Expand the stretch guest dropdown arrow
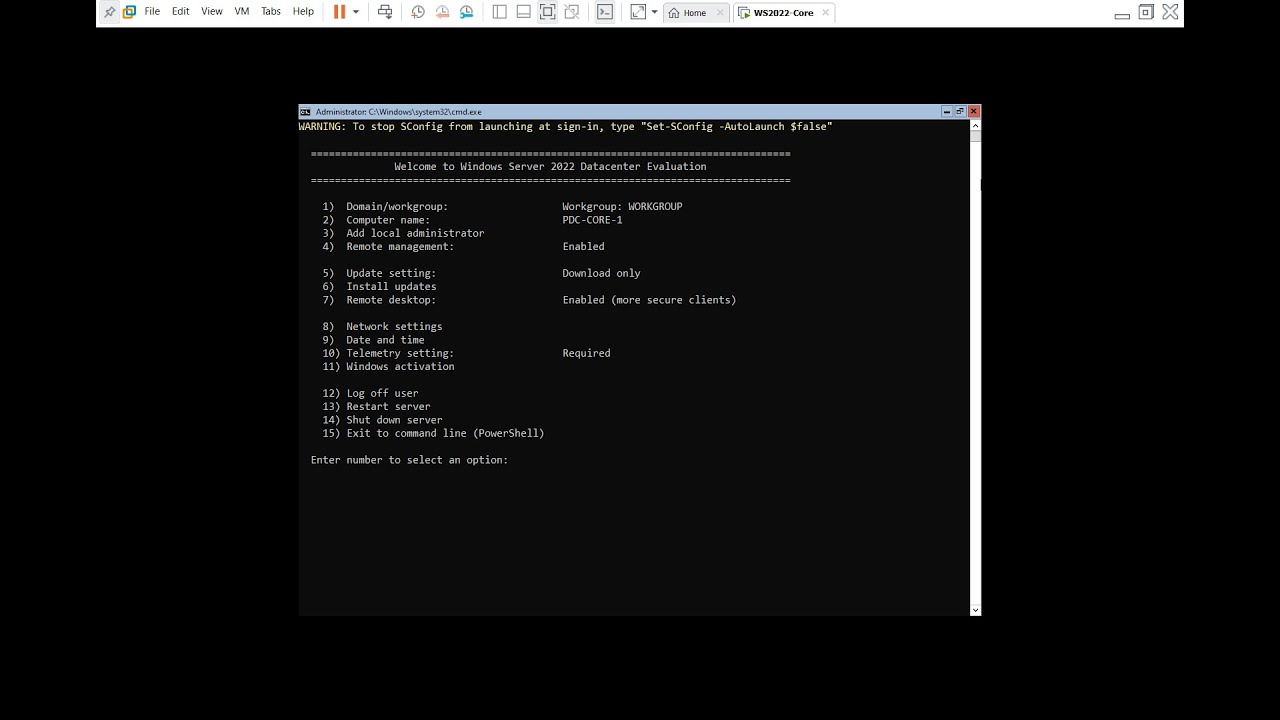This screenshot has width=1280, height=720. click(x=654, y=12)
